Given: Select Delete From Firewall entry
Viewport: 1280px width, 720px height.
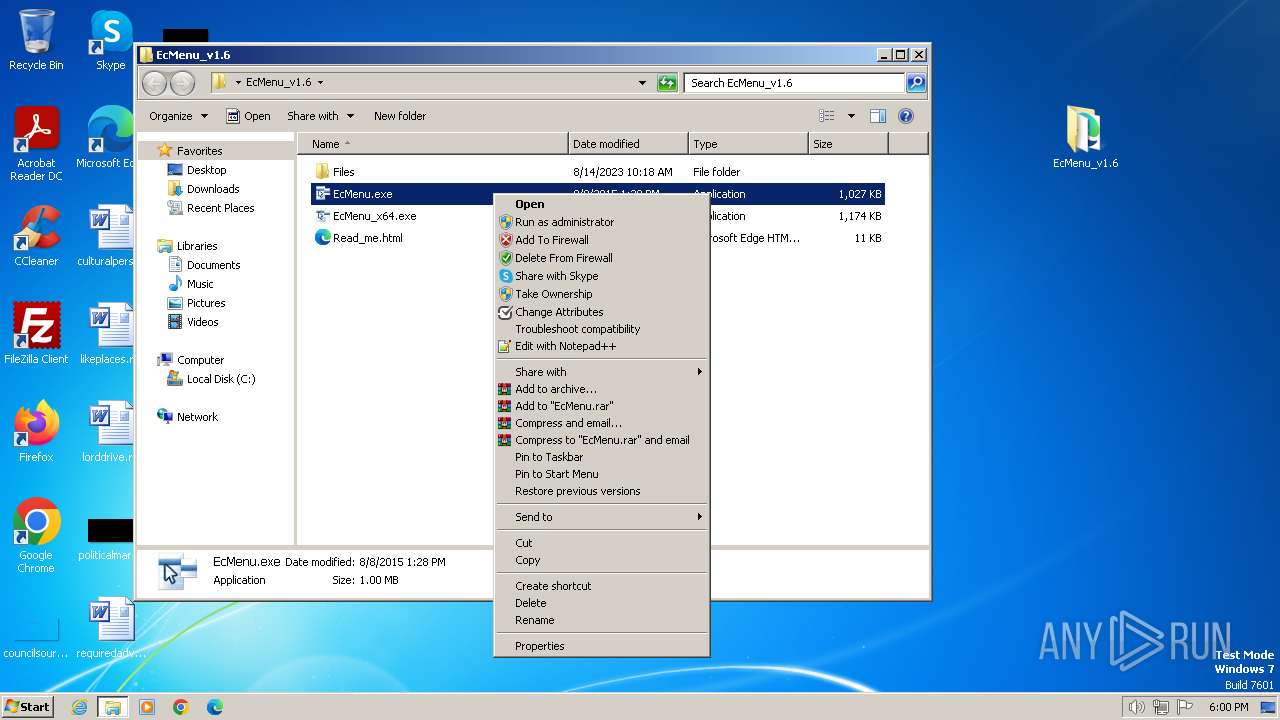Looking at the screenshot, I should tap(601, 258).
